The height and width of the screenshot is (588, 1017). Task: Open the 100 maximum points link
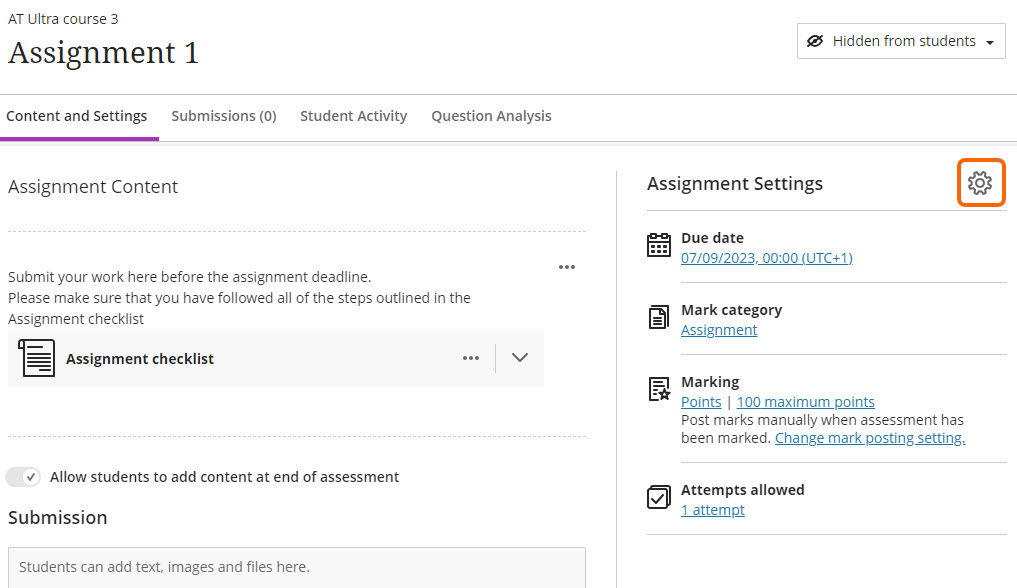[805, 402]
